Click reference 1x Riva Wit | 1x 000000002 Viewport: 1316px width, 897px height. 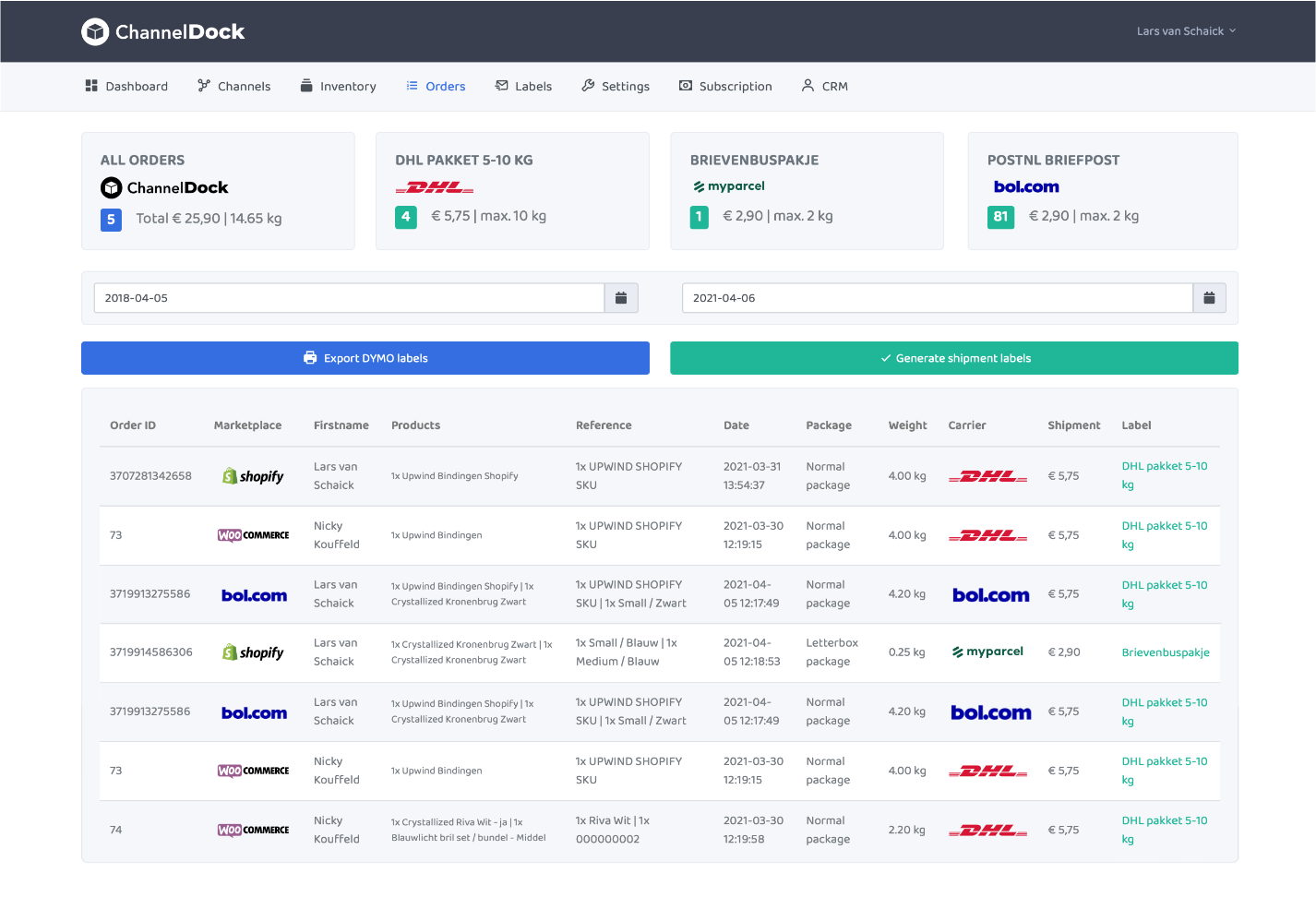[x=613, y=830]
